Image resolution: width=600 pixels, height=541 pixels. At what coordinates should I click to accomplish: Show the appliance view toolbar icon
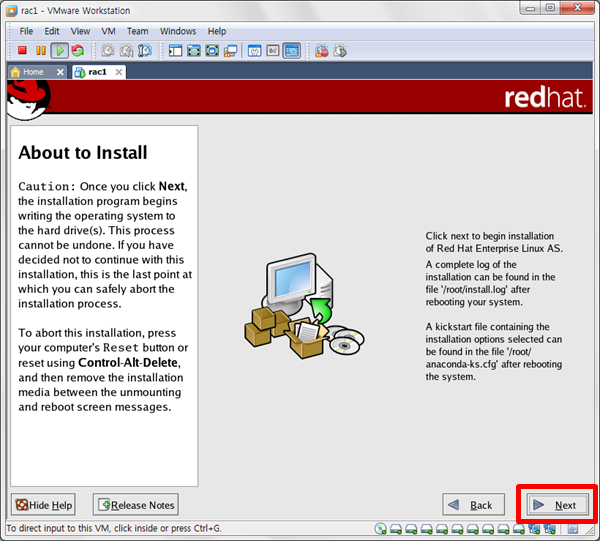273,51
